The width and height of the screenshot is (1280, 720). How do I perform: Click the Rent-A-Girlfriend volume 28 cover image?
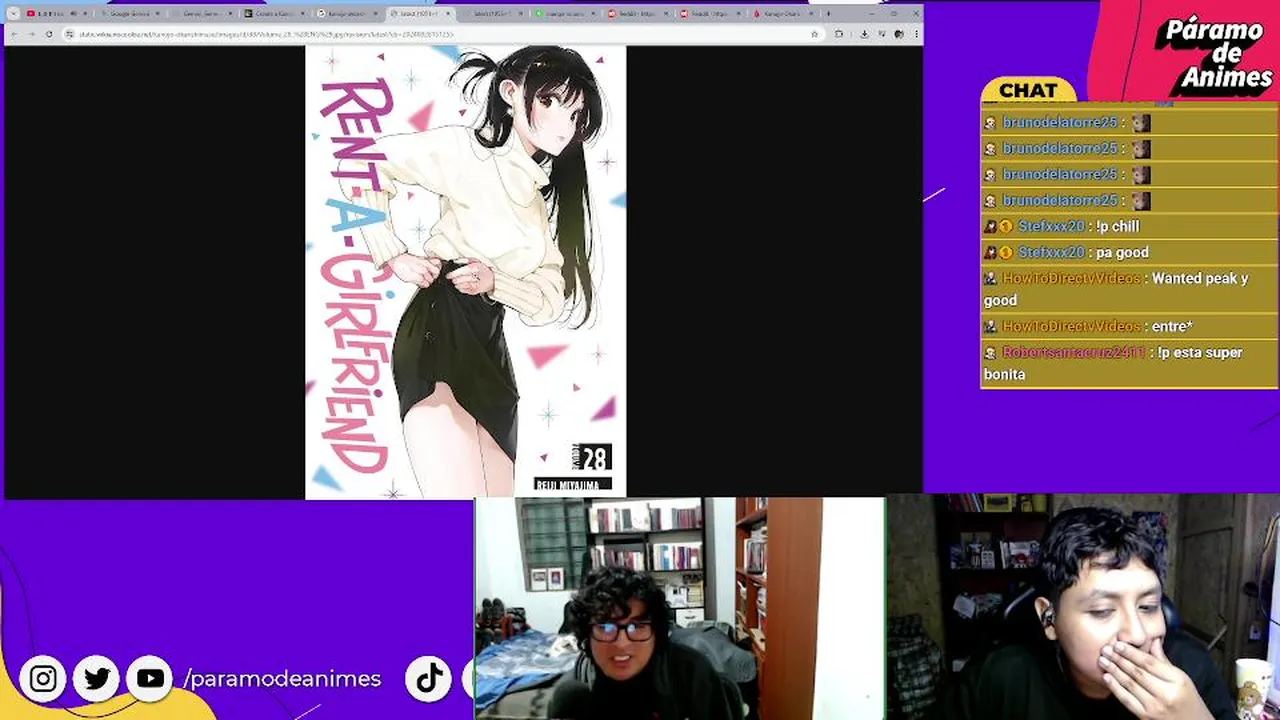pyautogui.click(x=465, y=271)
